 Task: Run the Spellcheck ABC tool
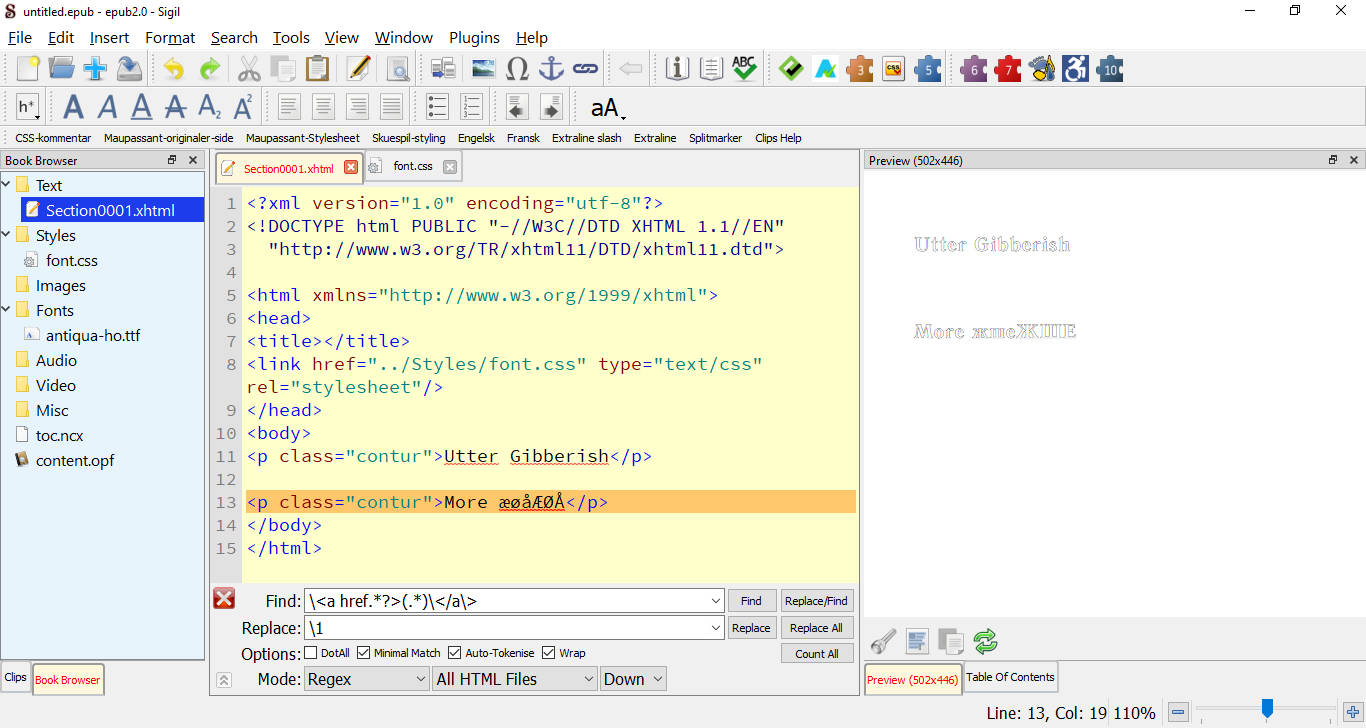[x=744, y=69]
